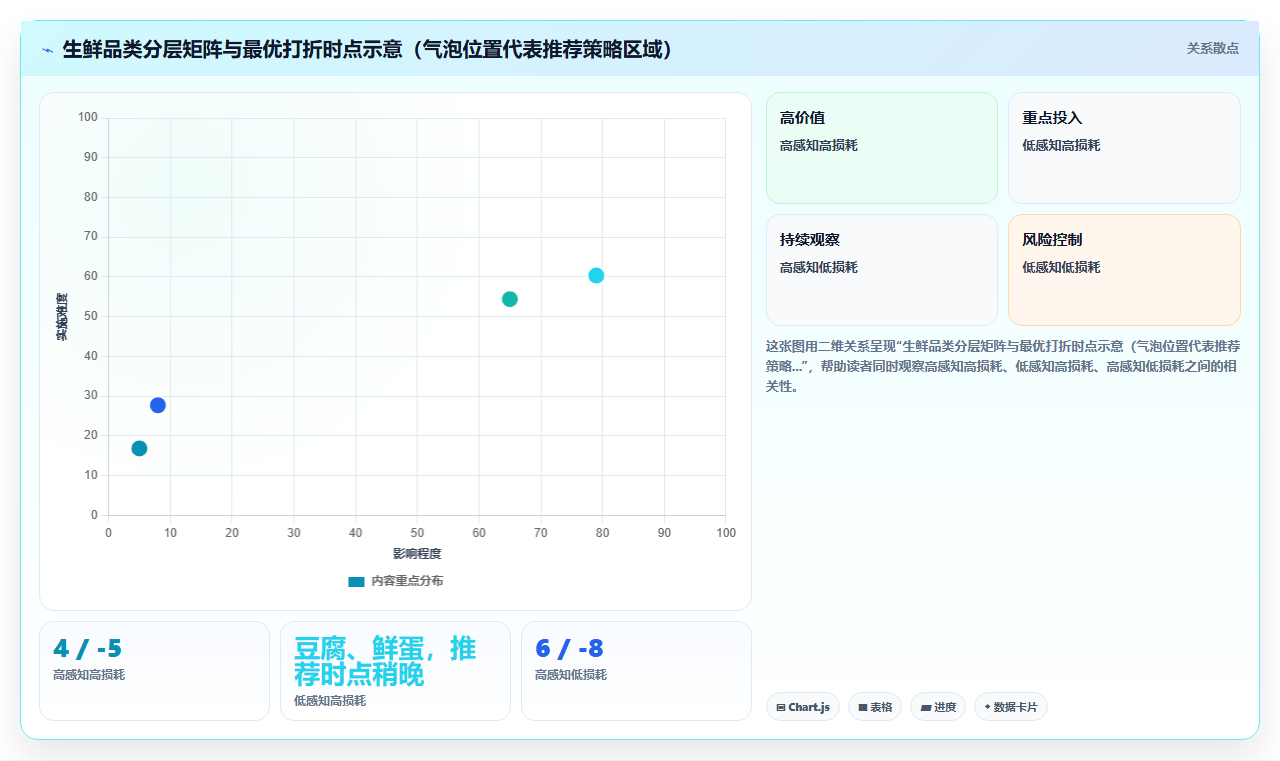This screenshot has width=1280, height=761.
Task: Click the 实施难度 y-axis title
Action: pyautogui.click(x=62, y=316)
